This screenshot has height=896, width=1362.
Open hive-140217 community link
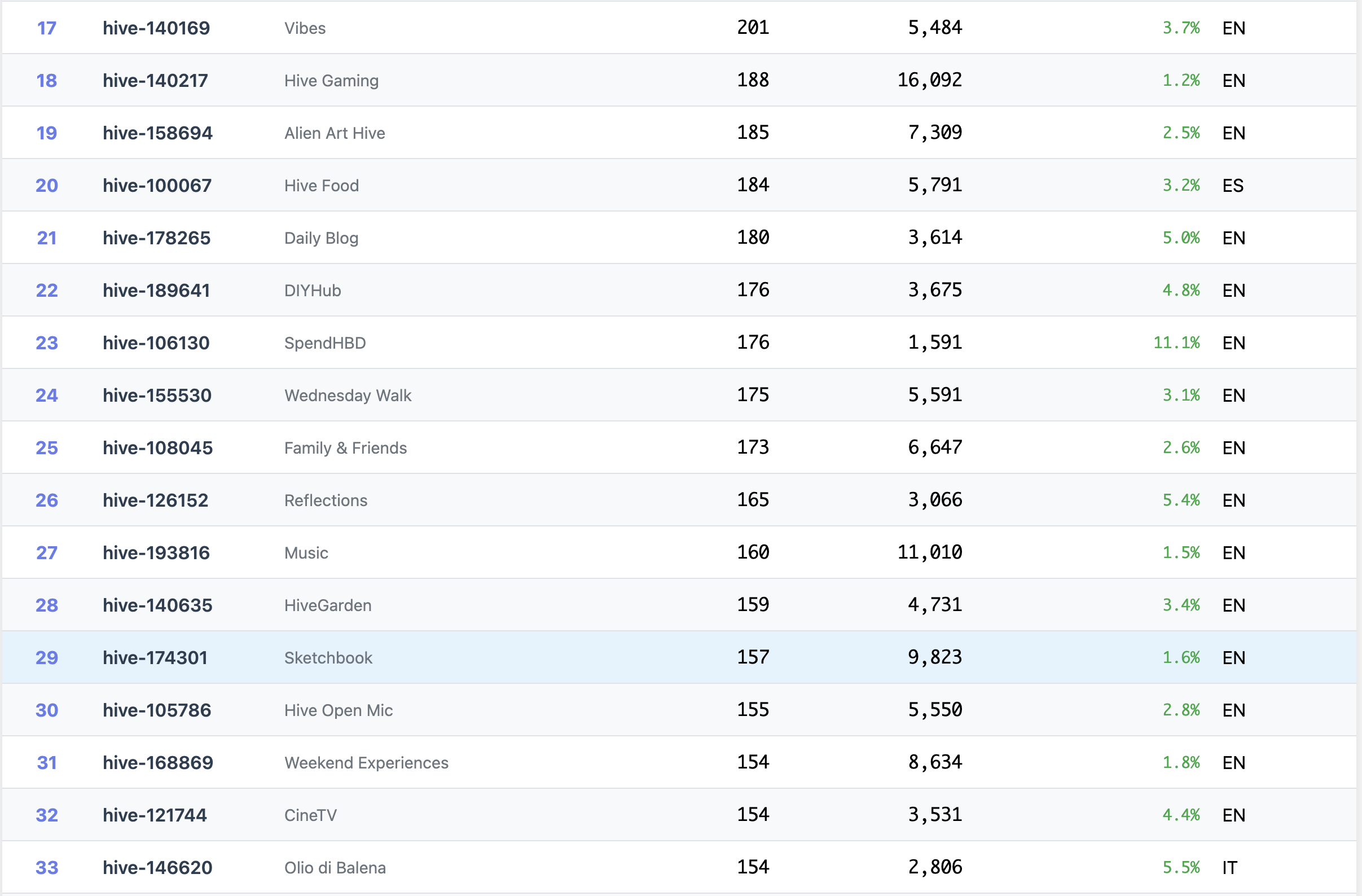155,81
